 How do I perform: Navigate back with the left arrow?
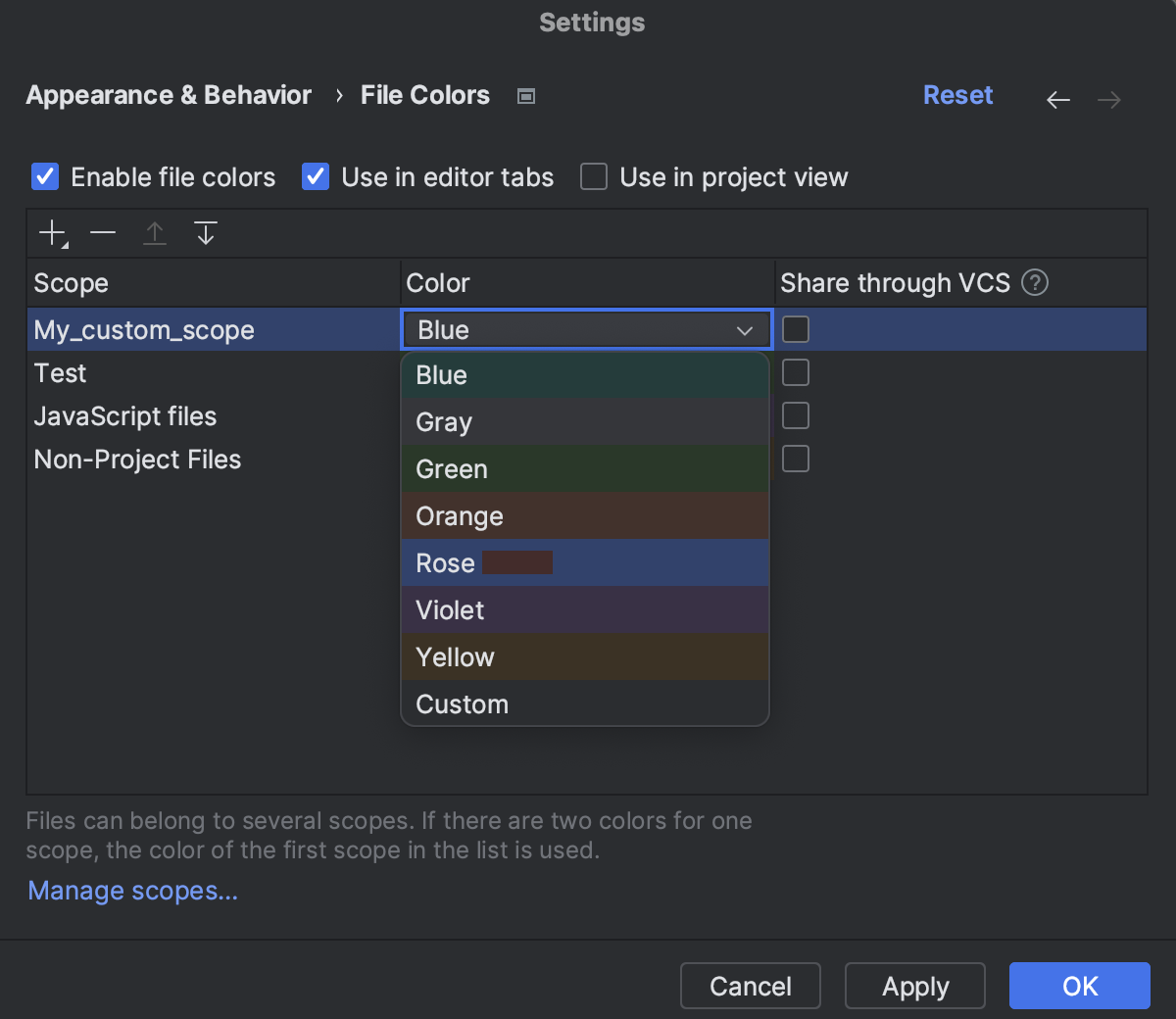[x=1057, y=99]
